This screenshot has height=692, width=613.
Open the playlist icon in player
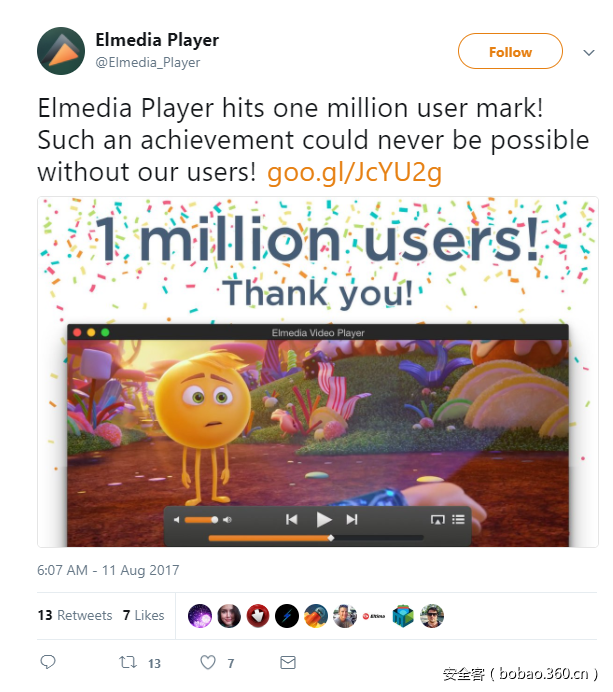459,519
